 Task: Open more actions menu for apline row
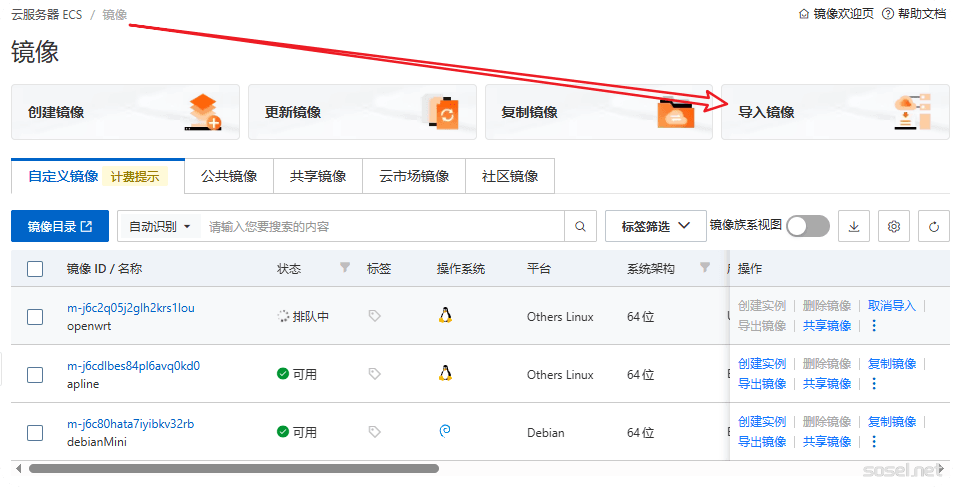pyautogui.click(x=874, y=384)
